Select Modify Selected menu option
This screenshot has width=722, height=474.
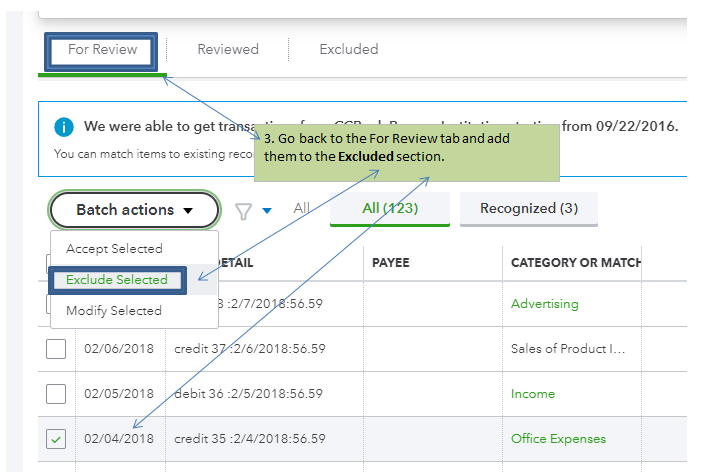(114, 311)
